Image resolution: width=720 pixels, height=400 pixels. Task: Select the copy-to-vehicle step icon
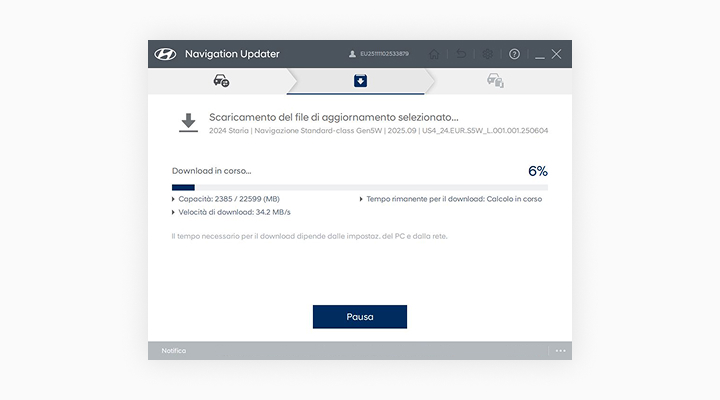coord(494,81)
